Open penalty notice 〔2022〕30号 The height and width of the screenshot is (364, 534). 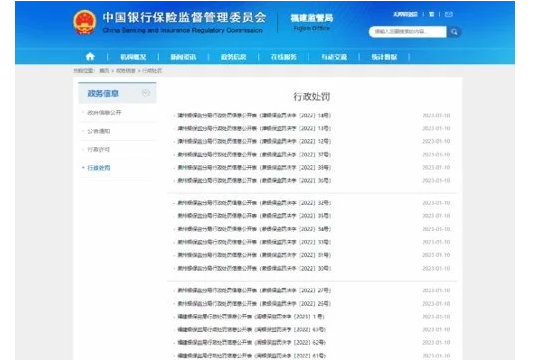coord(254,268)
